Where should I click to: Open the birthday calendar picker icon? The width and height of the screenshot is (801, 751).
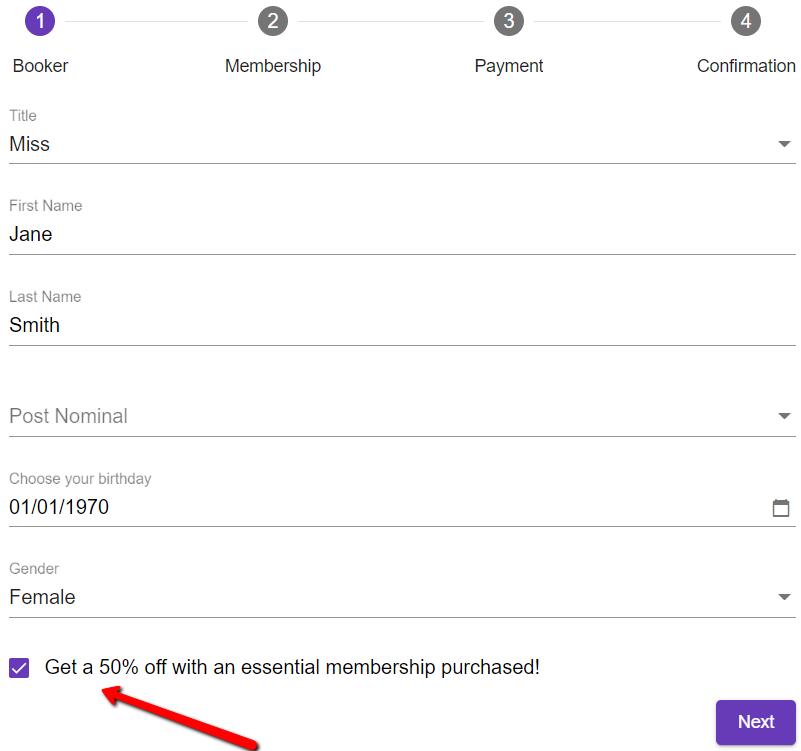[781, 508]
